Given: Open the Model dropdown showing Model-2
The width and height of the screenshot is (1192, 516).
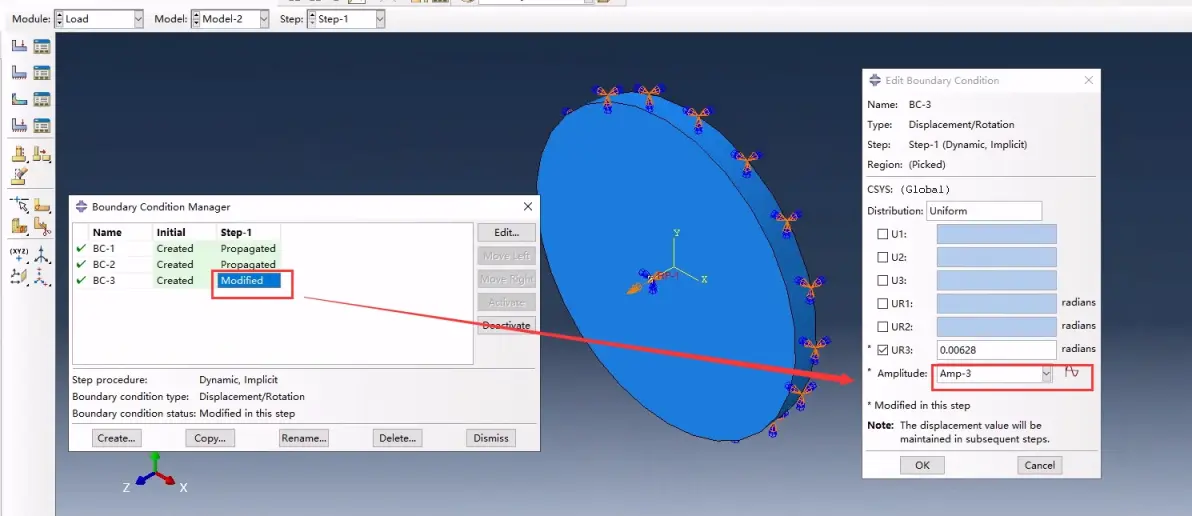Looking at the screenshot, I should pos(229,19).
